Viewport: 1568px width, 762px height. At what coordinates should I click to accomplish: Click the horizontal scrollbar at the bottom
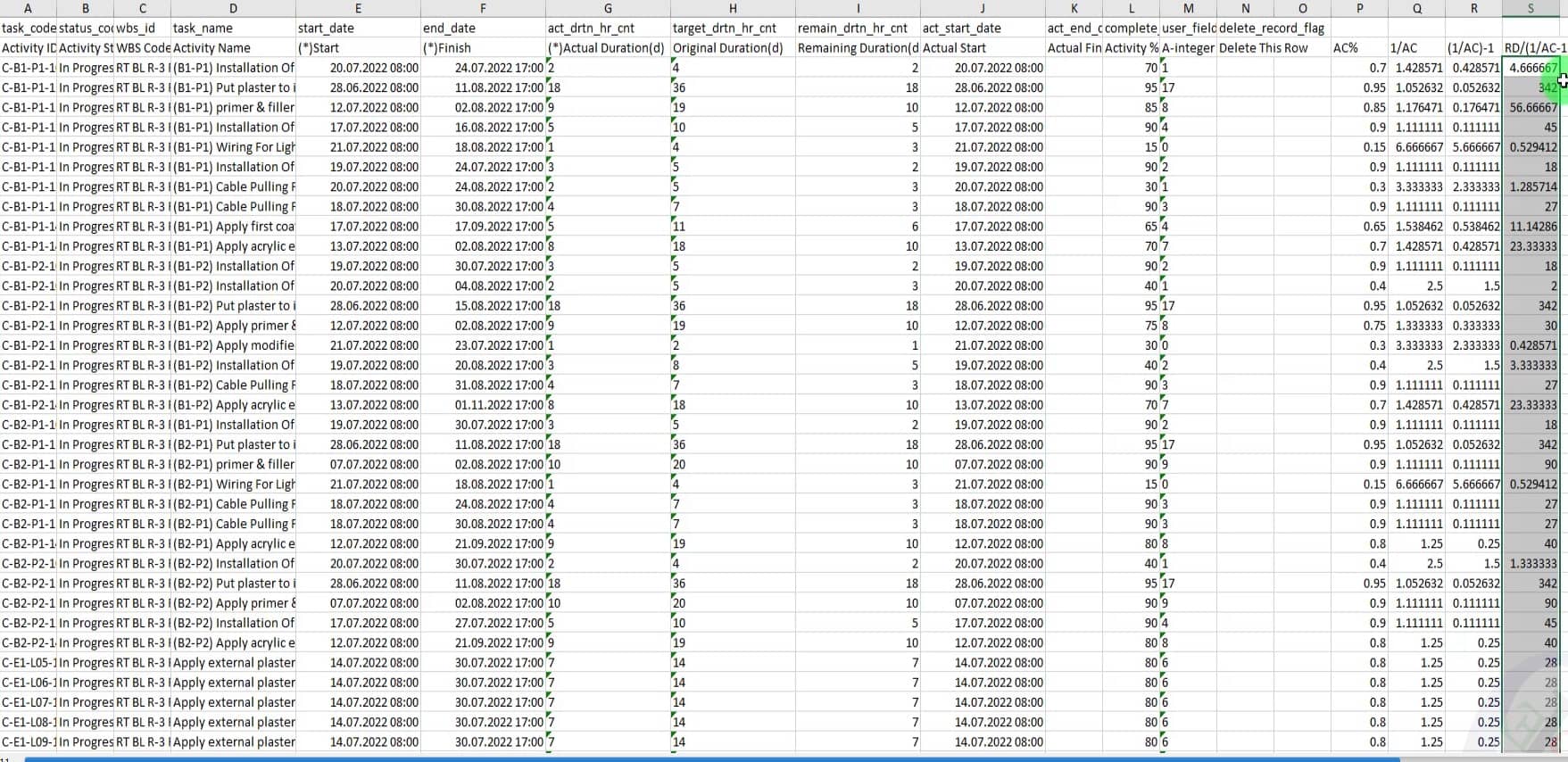pyautogui.click(x=712, y=759)
